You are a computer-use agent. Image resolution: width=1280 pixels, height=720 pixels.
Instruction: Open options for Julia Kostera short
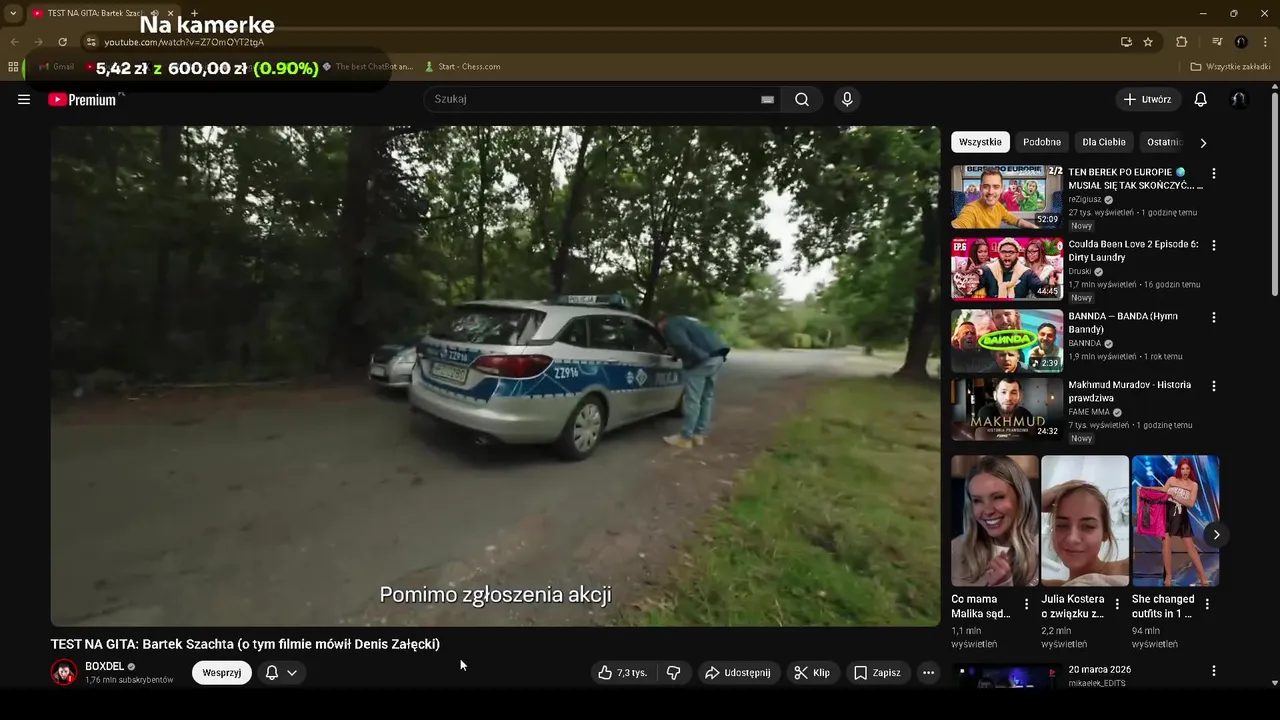[x=1117, y=604]
